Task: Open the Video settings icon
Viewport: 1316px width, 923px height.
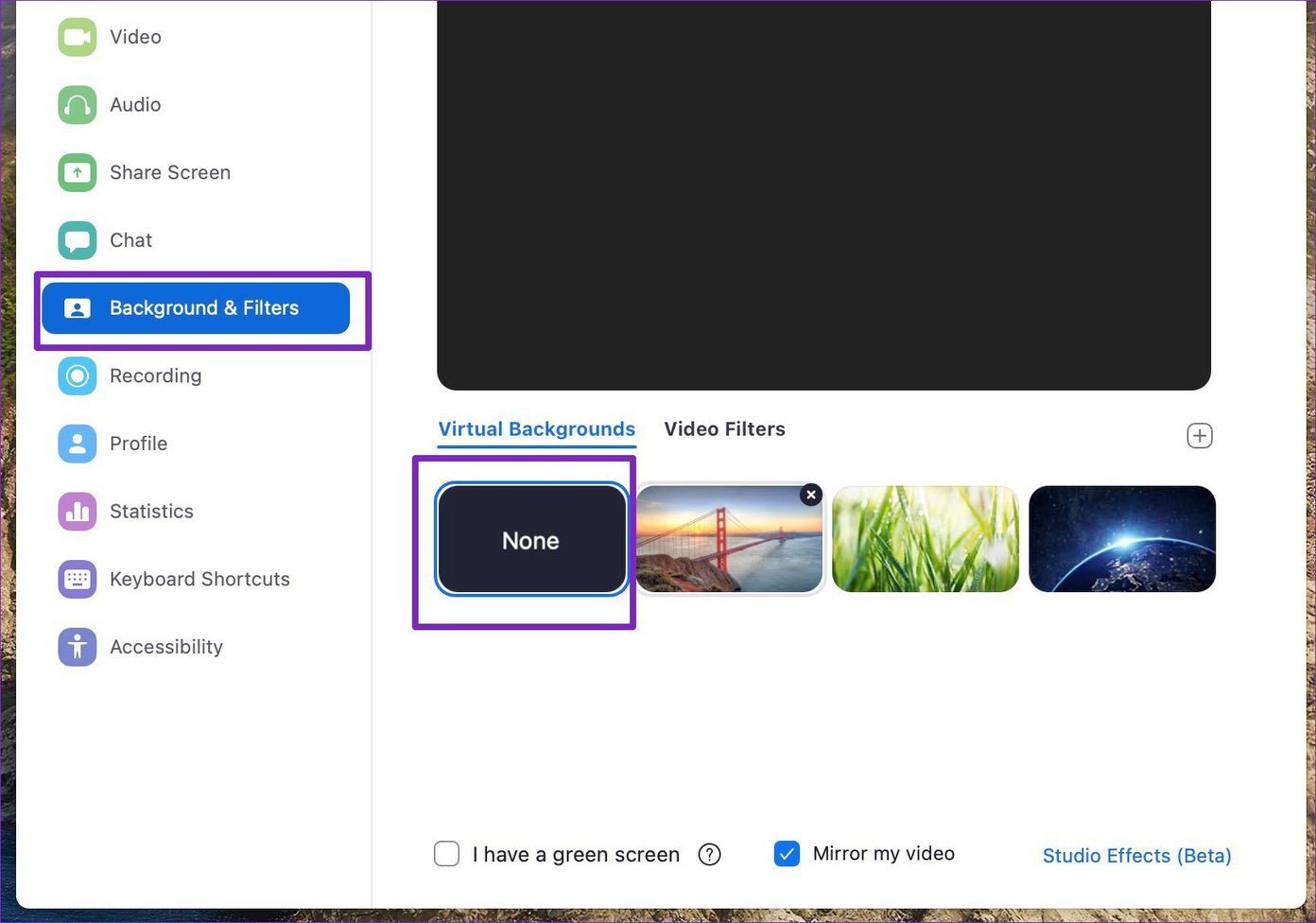Action: pos(77,37)
